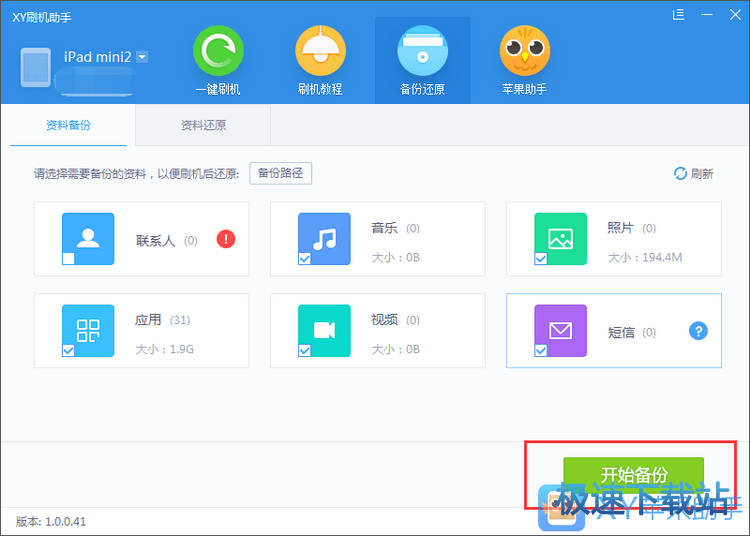Open the title bar menu icon

(680, 14)
